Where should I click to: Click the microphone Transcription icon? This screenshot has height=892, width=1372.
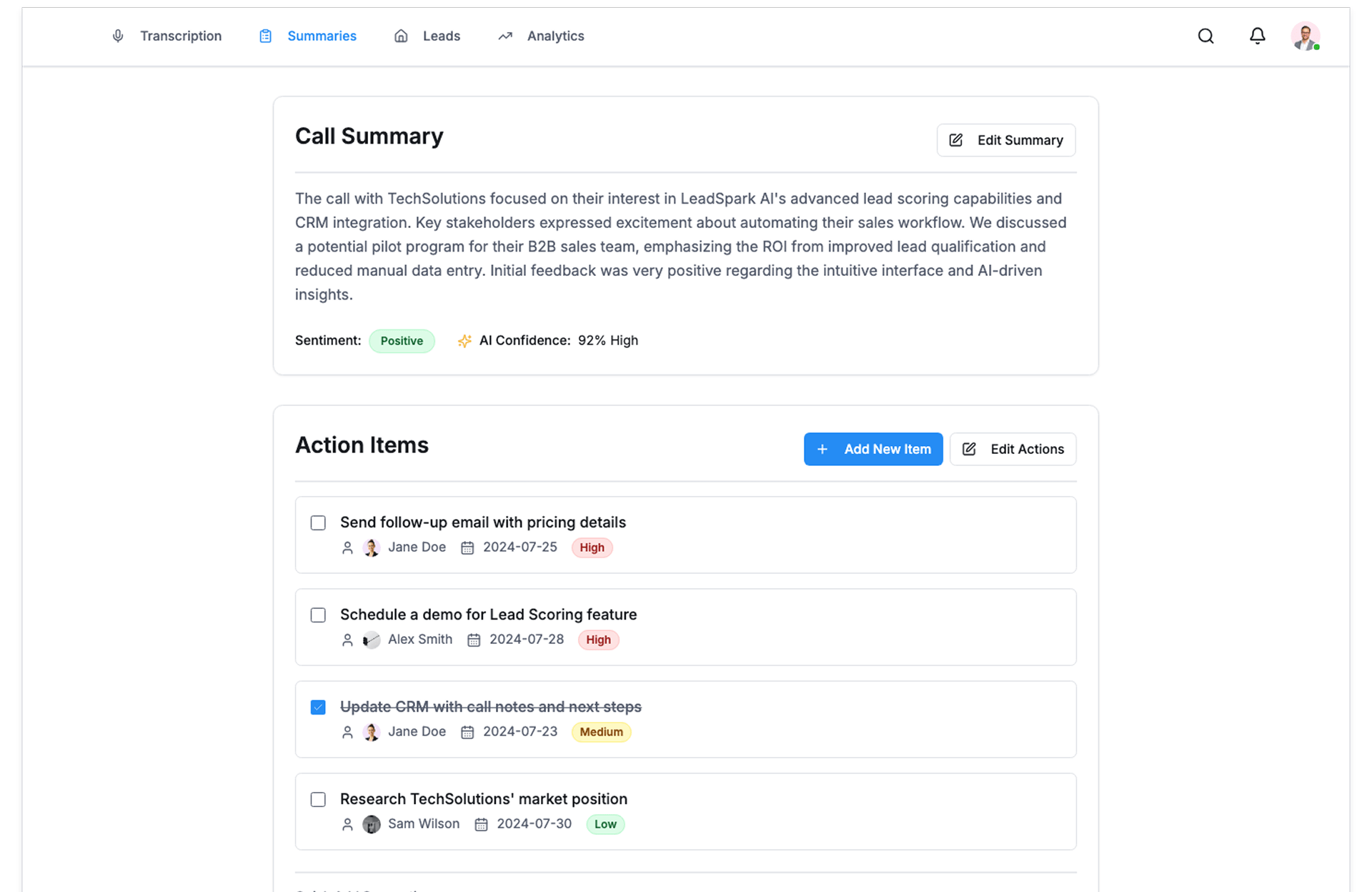coord(118,36)
